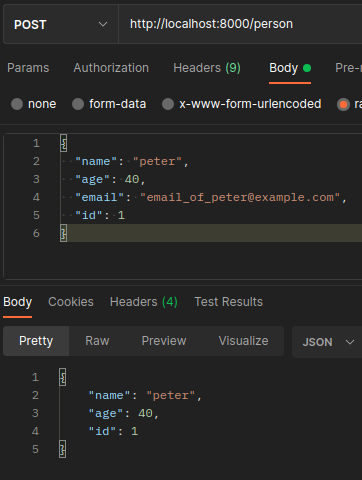Open the response Cookies tab

click(71, 302)
